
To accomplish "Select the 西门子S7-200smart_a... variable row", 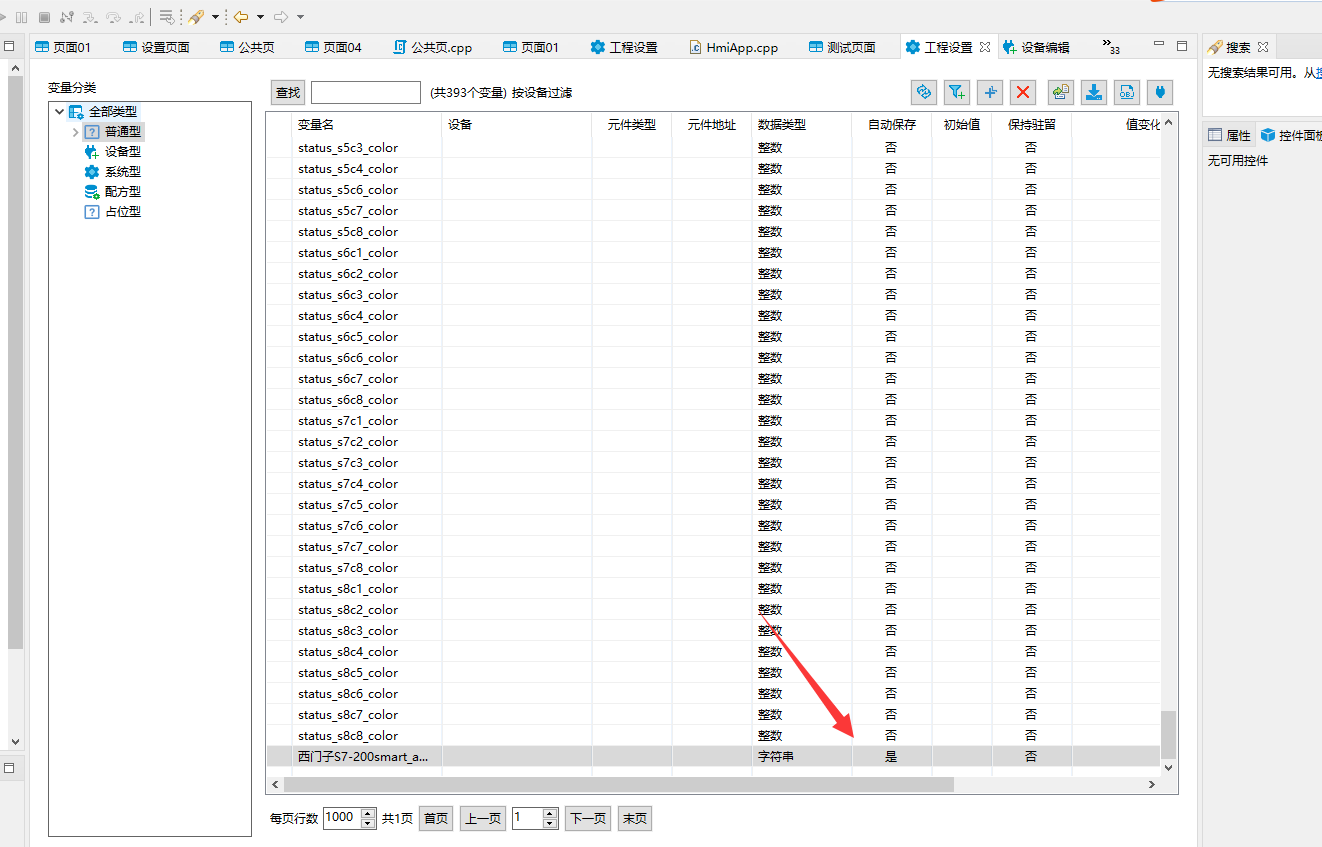I will click(713, 757).
